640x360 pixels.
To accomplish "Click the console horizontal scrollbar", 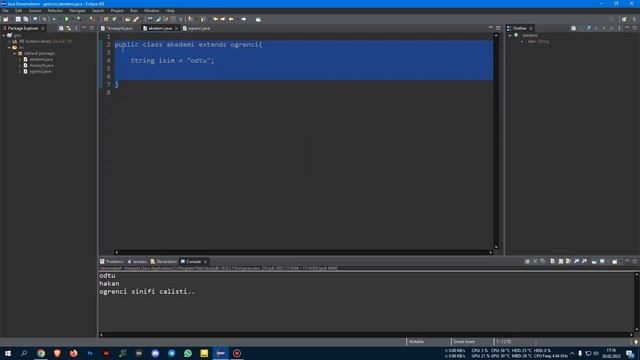I will click(x=366, y=335).
